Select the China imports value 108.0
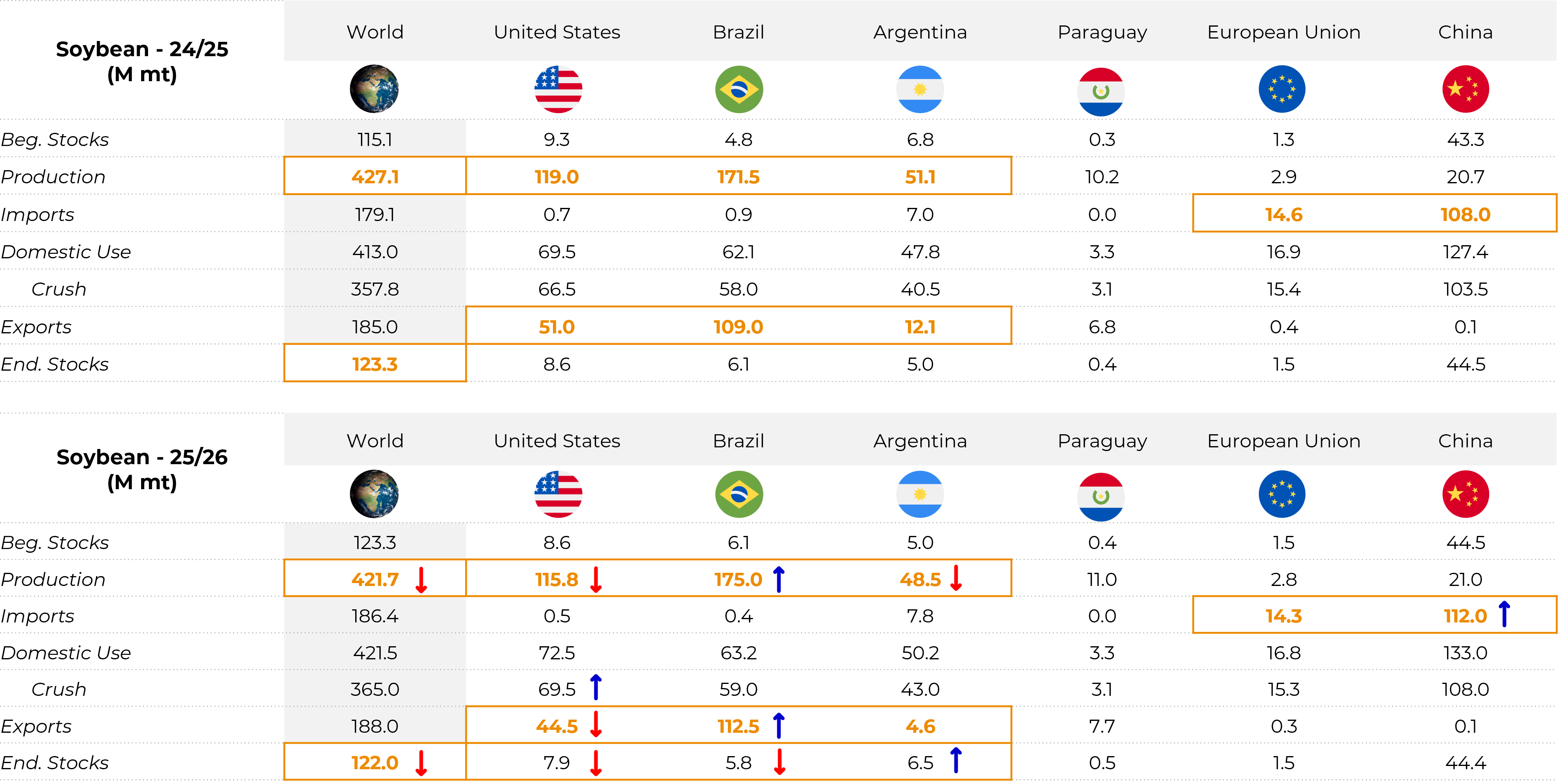The image size is (1559, 784). [1465, 214]
